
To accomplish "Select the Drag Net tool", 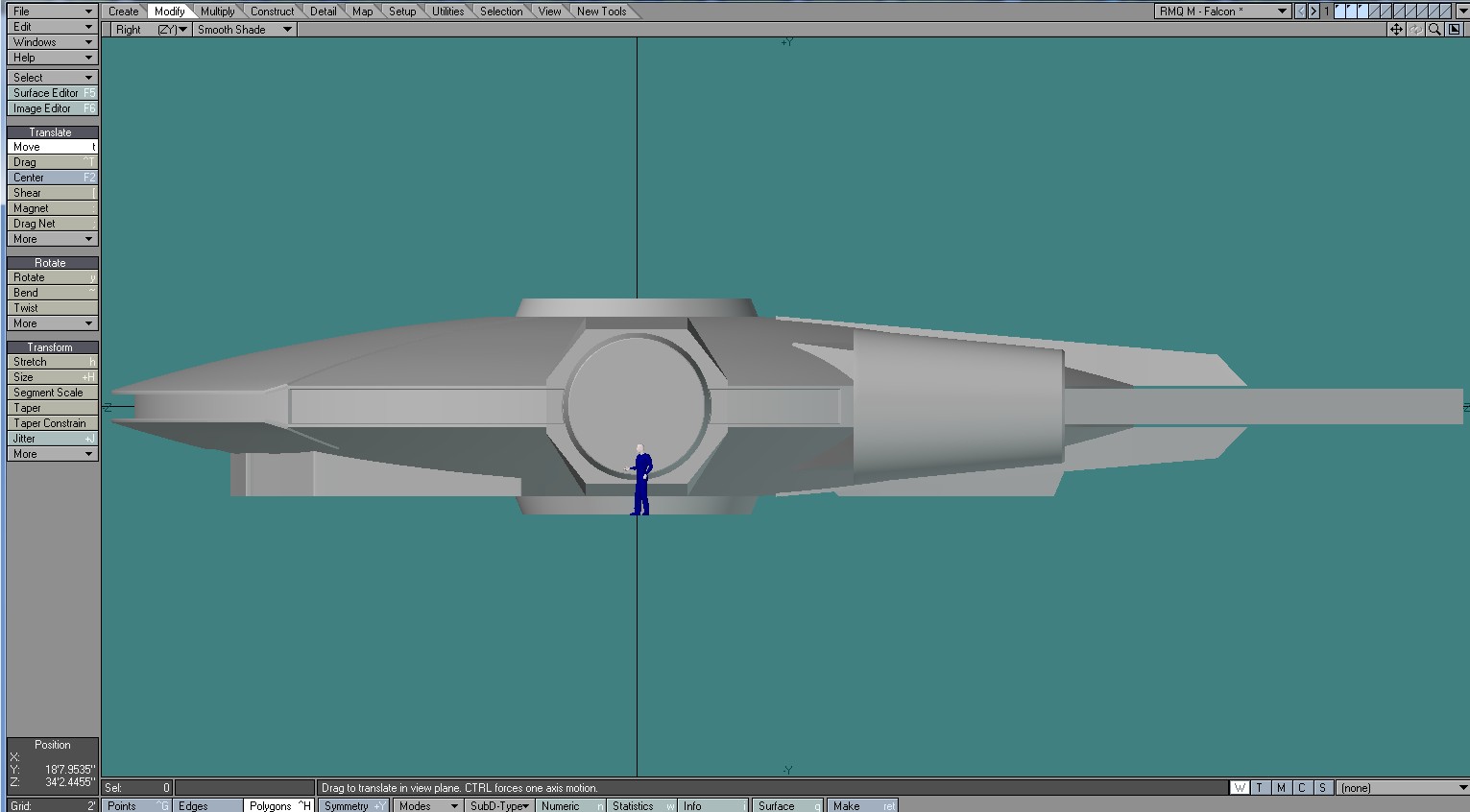I will [x=52, y=224].
